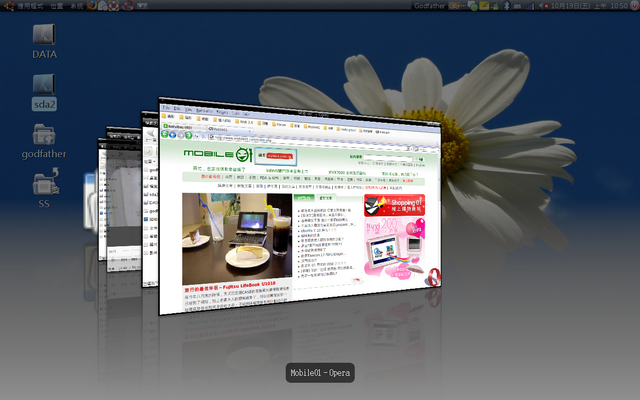This screenshot has height=400, width=640.
Task: Click the Mobile01 site search field
Action: [388, 158]
